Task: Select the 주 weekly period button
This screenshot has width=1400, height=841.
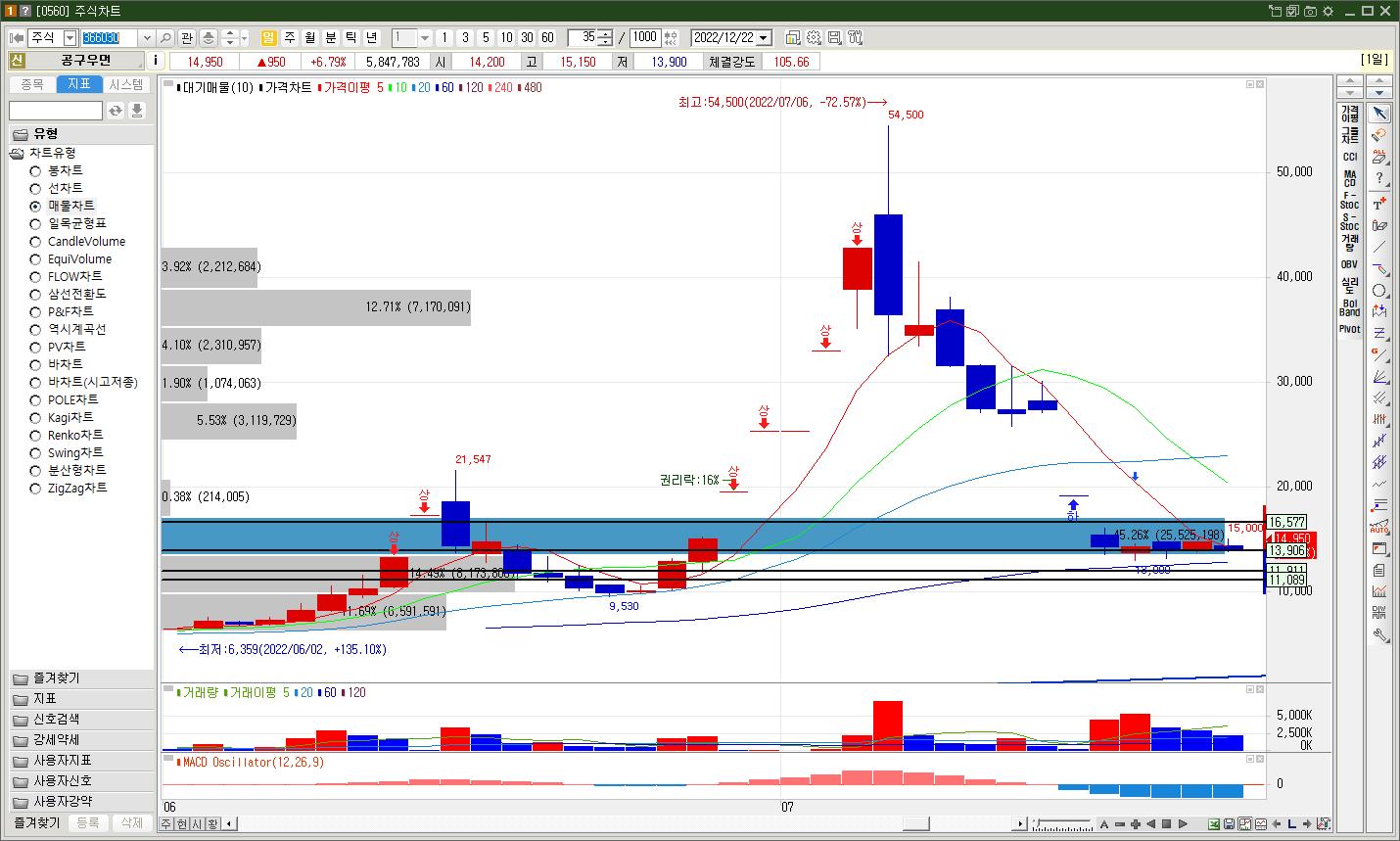Action: [x=290, y=38]
